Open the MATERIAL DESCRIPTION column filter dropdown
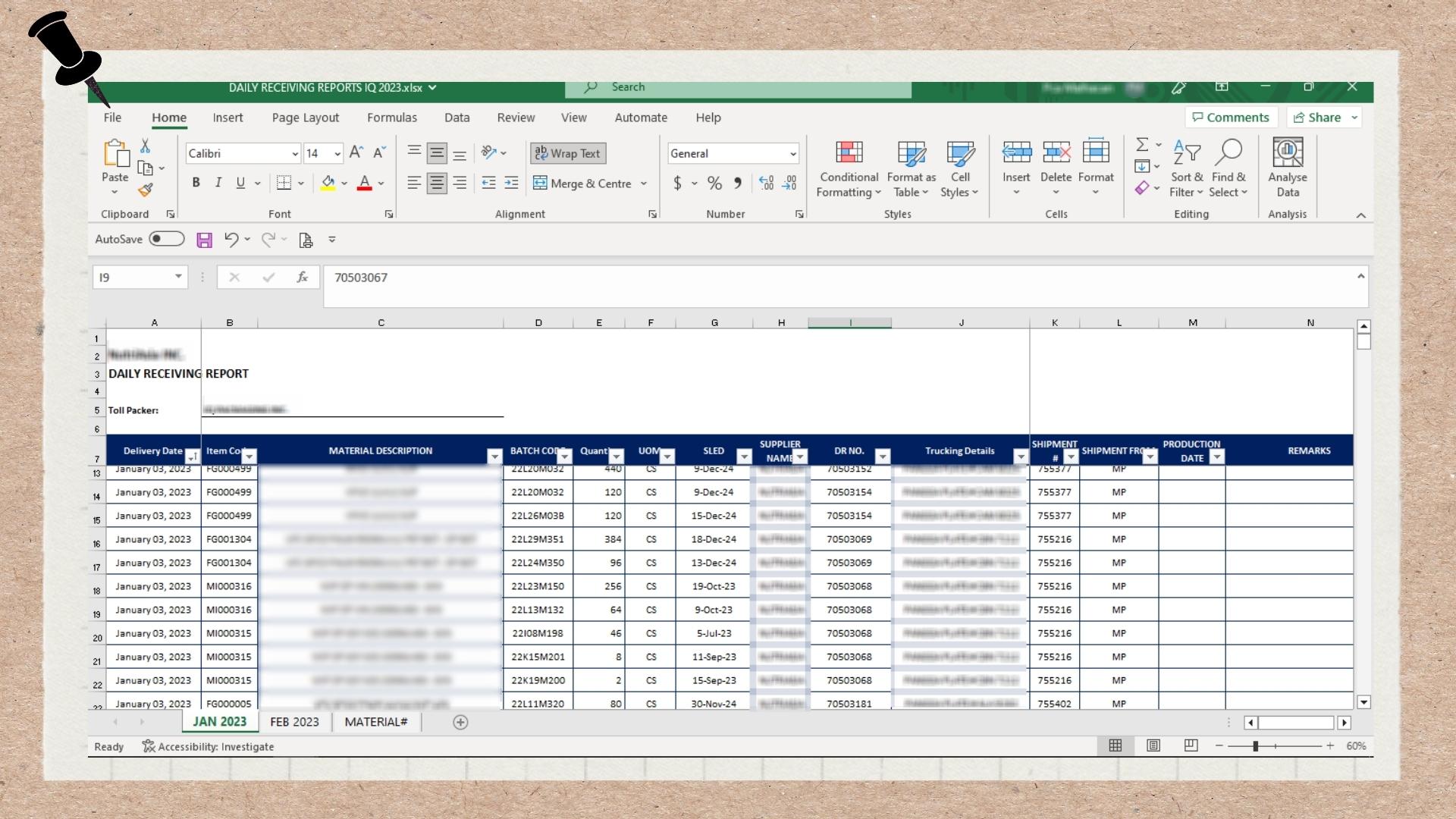The height and width of the screenshot is (819, 1456). [x=494, y=457]
